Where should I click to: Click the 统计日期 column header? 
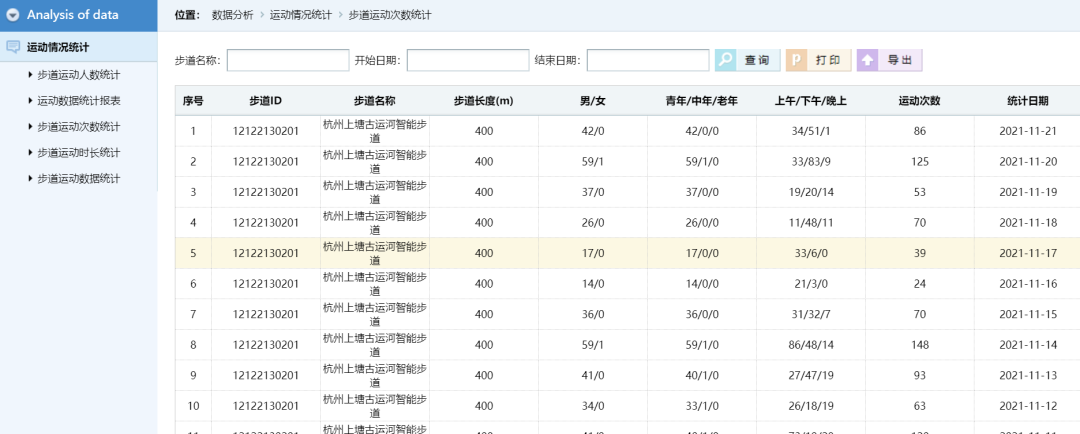click(x=1028, y=101)
